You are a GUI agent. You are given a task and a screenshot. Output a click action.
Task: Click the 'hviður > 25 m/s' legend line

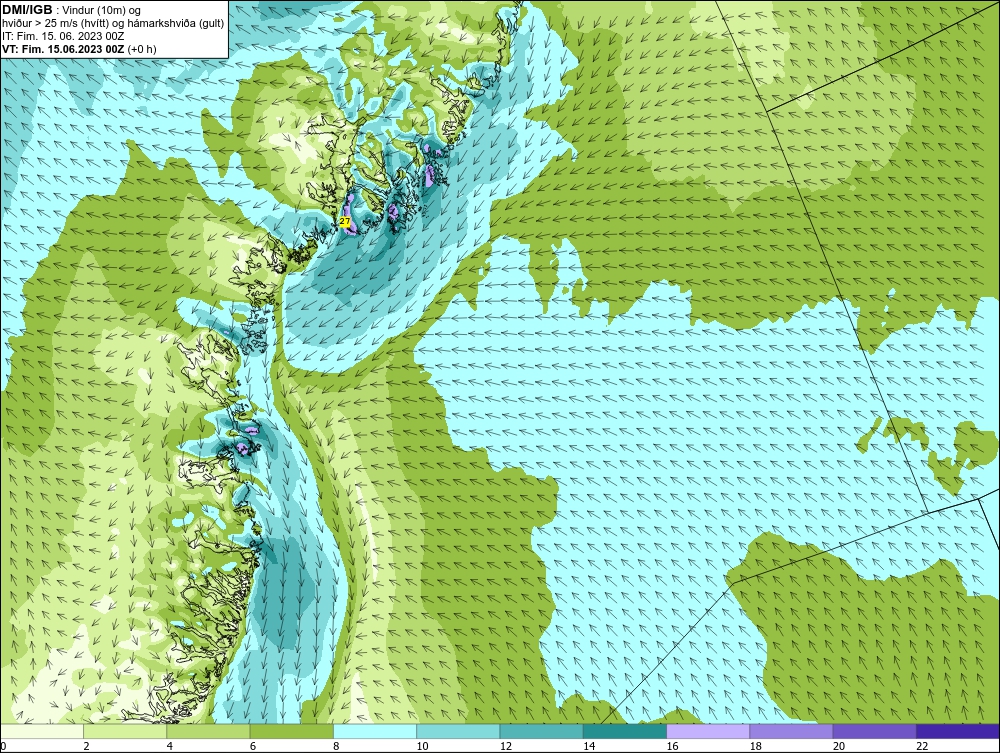tap(113, 23)
